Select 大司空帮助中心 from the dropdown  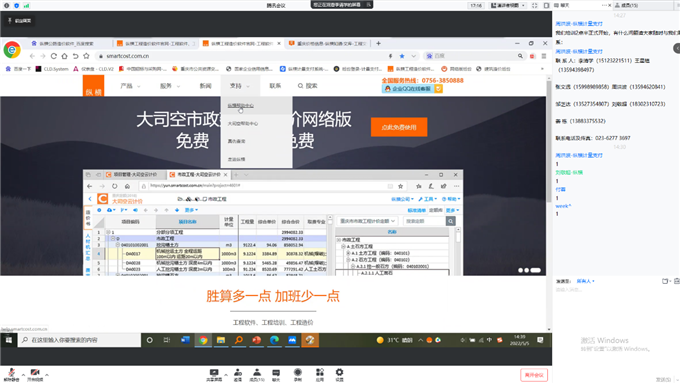(242, 124)
